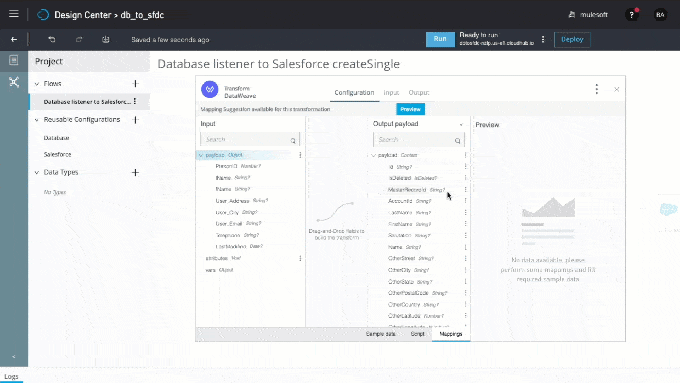The width and height of the screenshot is (680, 383).
Task: Open options for output AccountId field
Action: coord(465,201)
